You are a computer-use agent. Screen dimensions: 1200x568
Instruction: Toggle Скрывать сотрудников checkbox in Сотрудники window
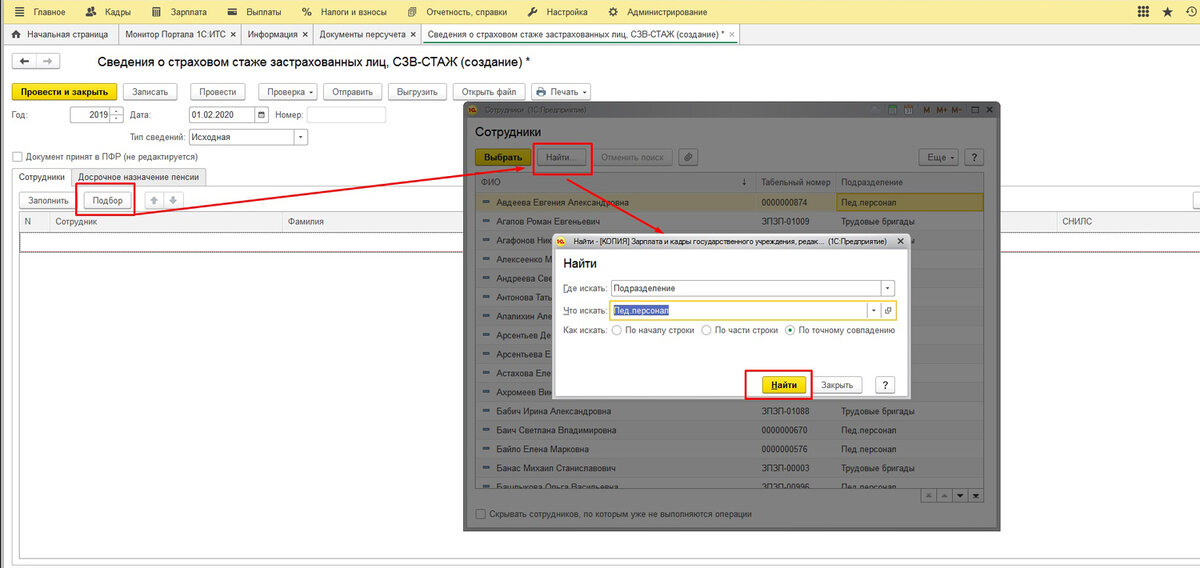(x=481, y=514)
